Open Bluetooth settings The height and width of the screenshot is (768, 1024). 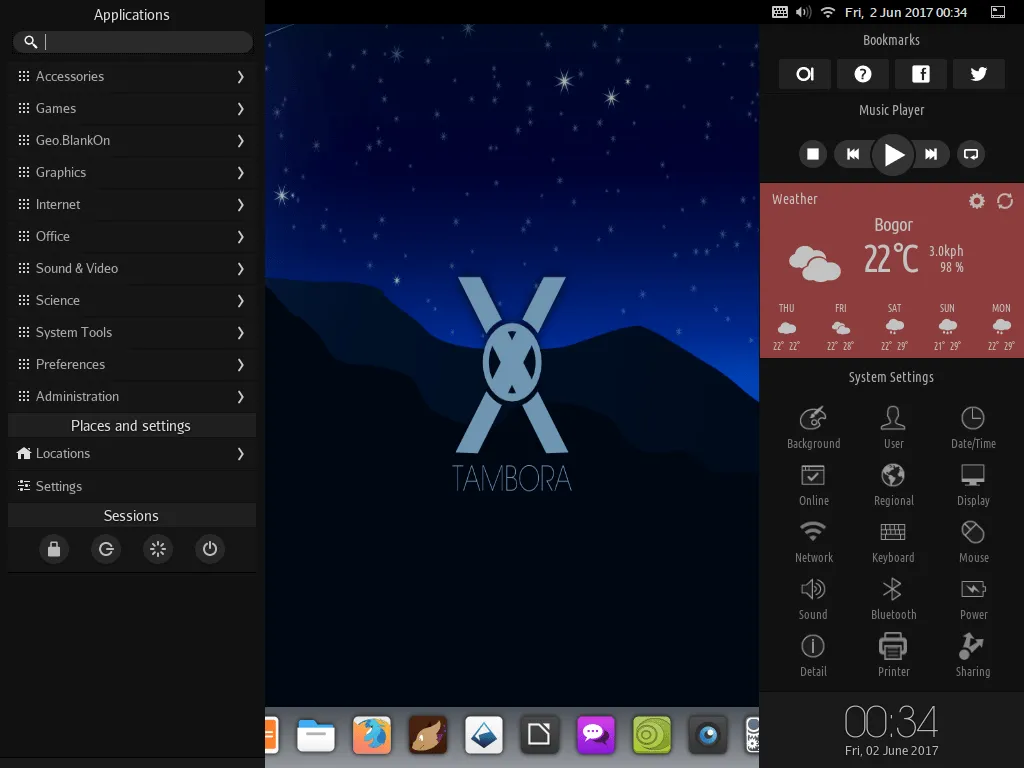pos(893,598)
